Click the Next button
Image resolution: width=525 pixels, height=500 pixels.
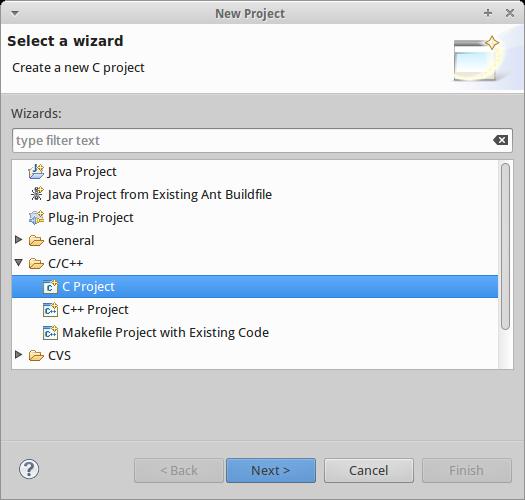pyautogui.click(x=271, y=470)
